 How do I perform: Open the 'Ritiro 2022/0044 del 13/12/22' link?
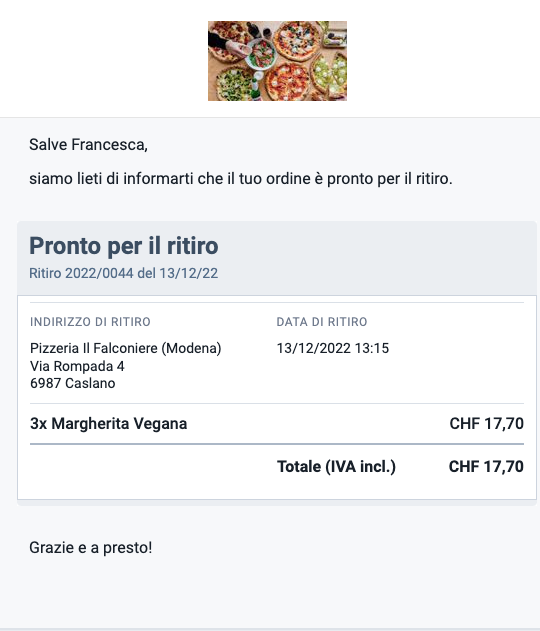[124, 273]
